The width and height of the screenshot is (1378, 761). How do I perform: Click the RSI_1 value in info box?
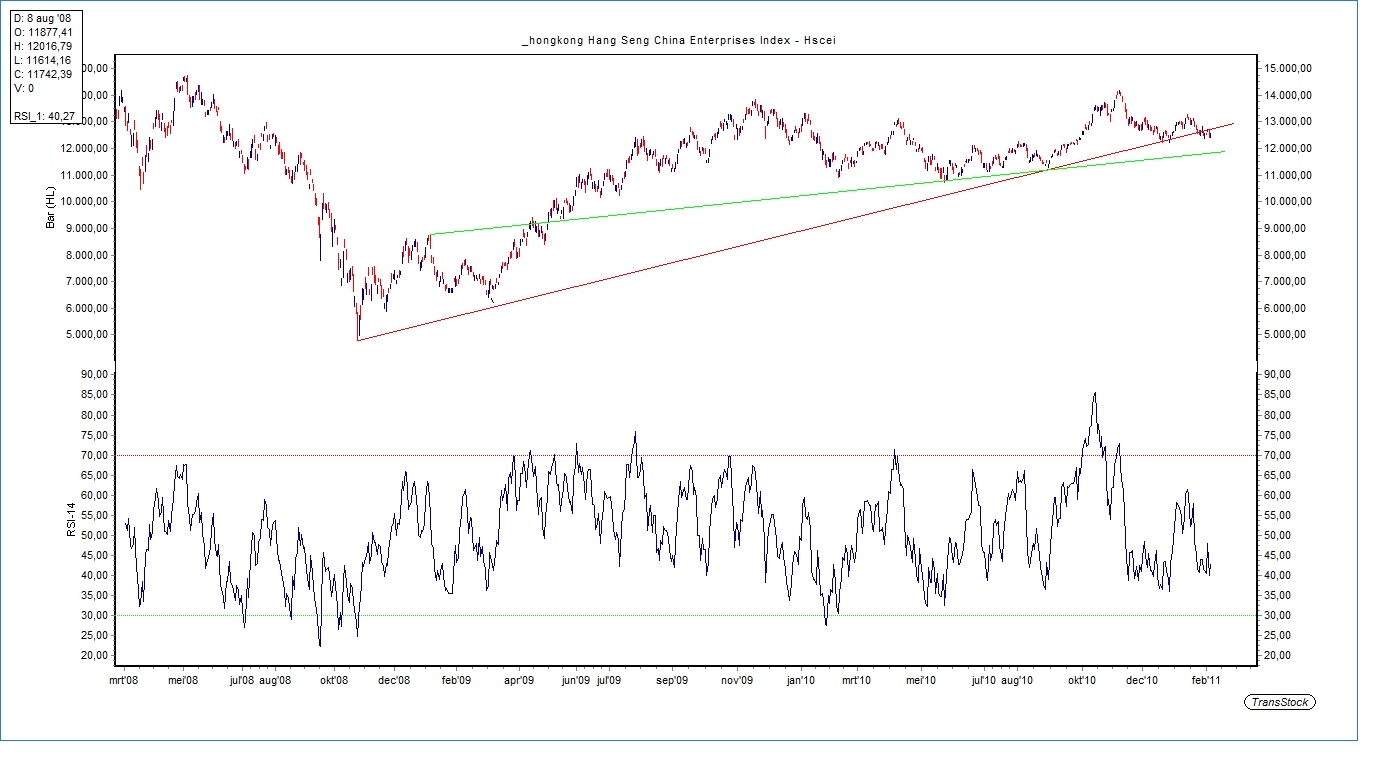(x=42, y=117)
